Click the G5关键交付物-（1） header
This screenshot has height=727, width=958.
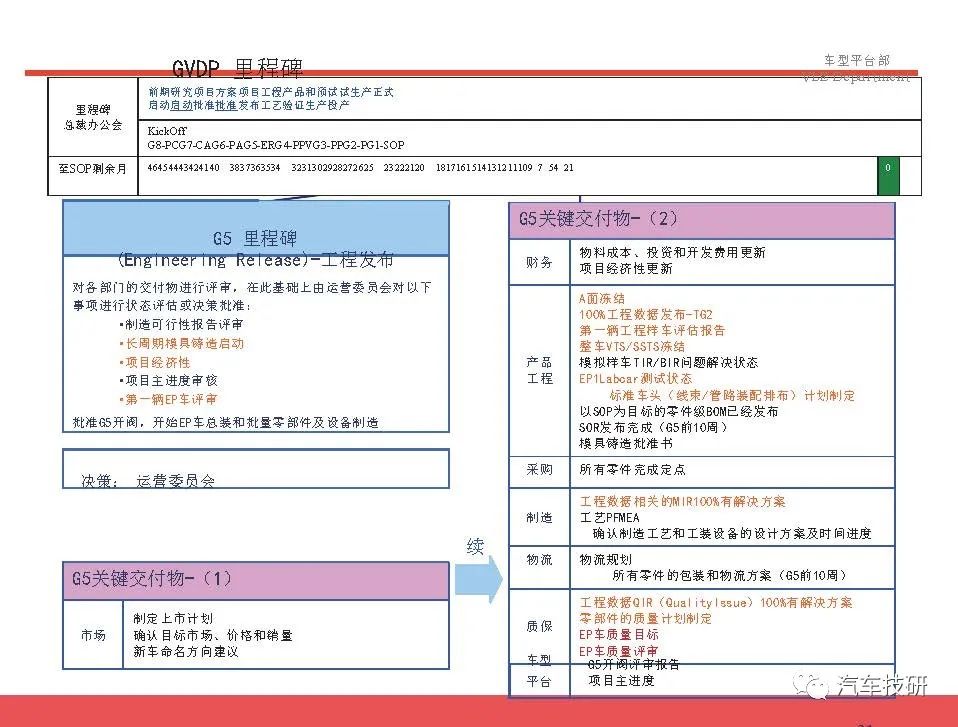(256, 580)
